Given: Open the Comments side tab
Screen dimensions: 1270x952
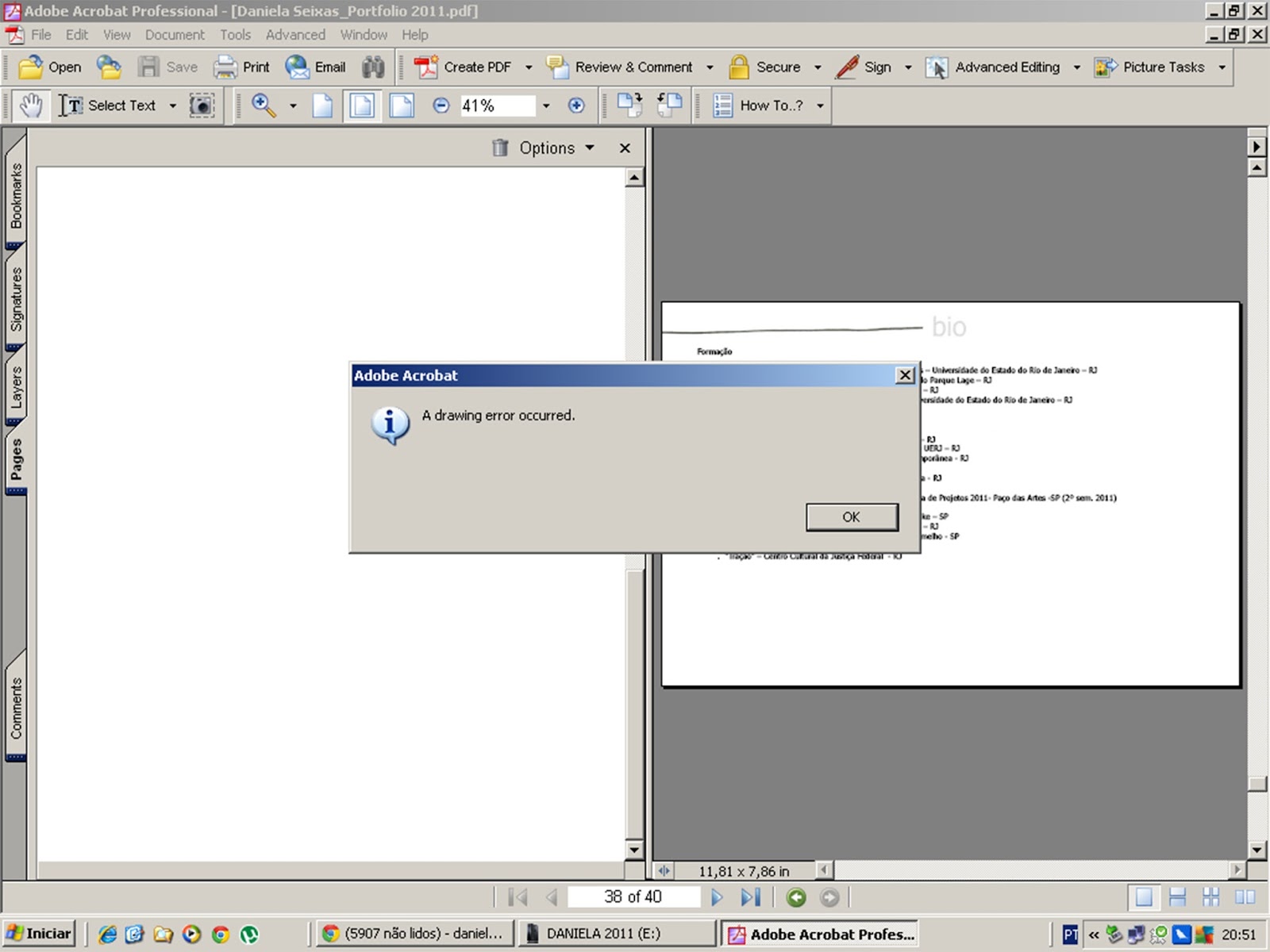Looking at the screenshot, I should [16, 708].
